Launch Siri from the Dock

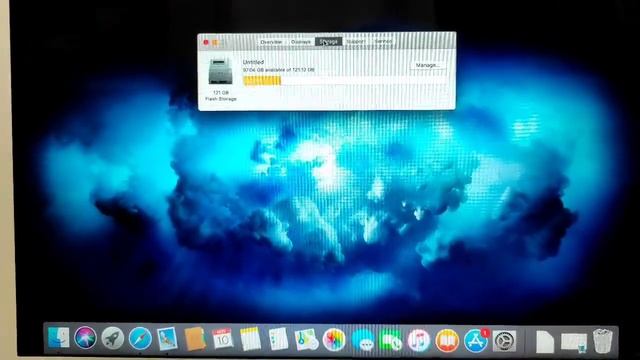pyautogui.click(x=85, y=338)
